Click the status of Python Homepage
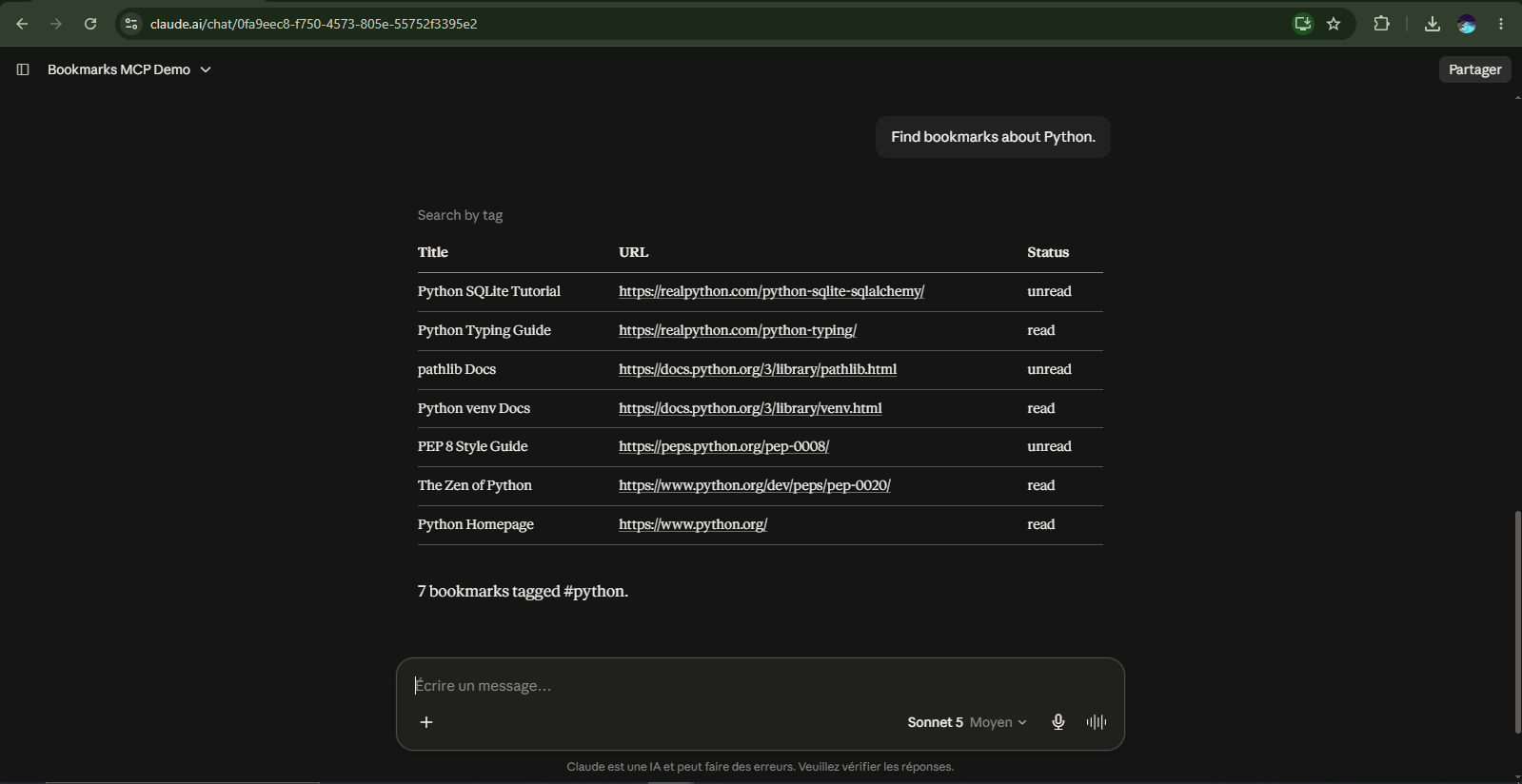The width and height of the screenshot is (1522, 784). click(1041, 524)
